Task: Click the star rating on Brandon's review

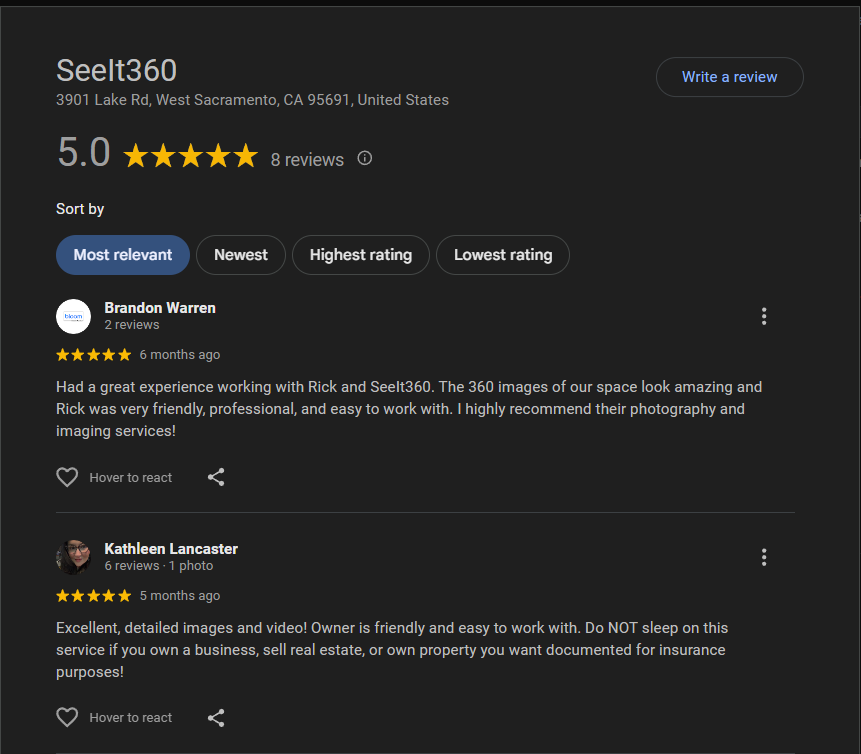Action: [93, 354]
